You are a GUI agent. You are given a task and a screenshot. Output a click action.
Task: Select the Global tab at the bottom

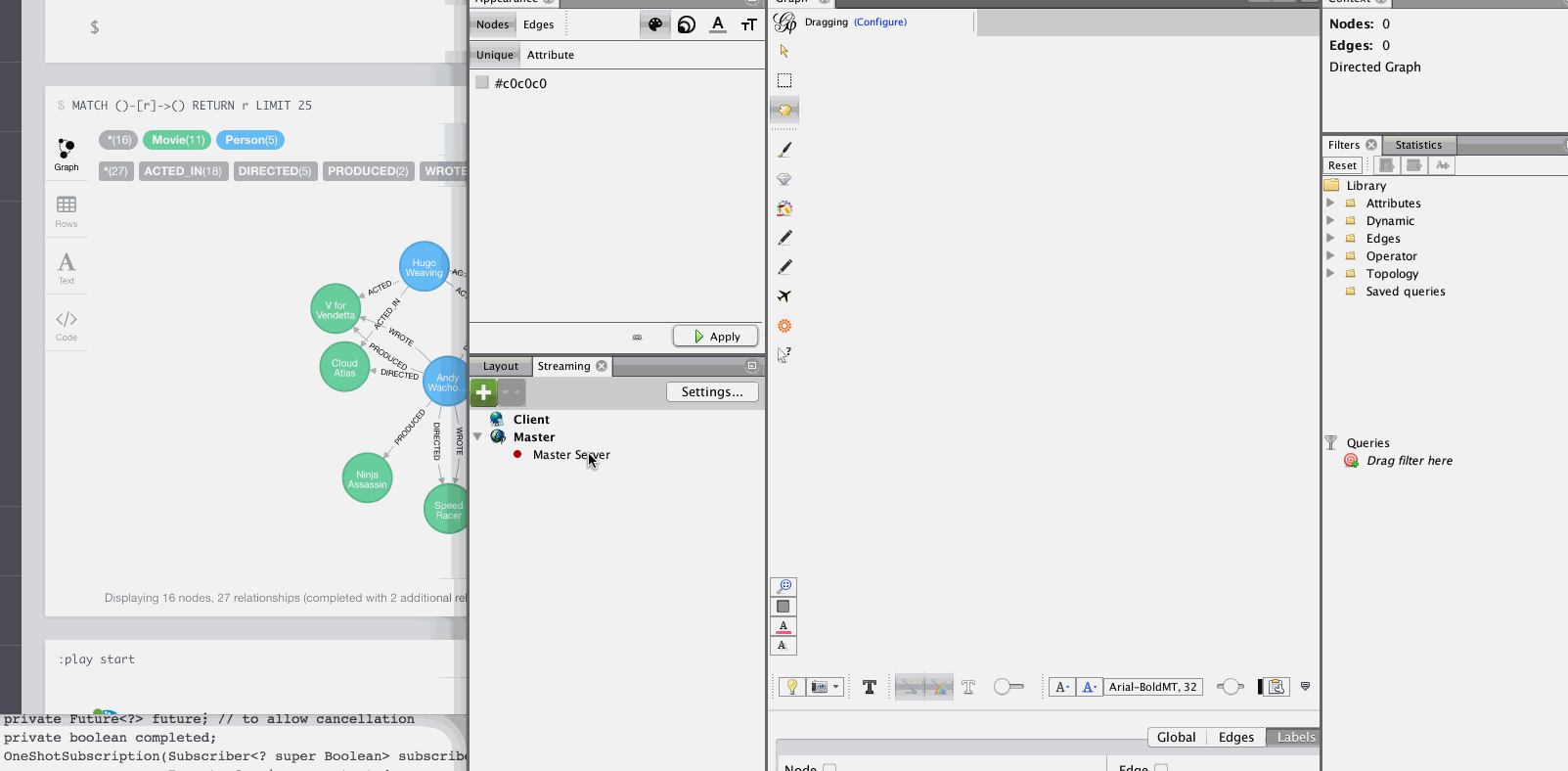point(1176,738)
